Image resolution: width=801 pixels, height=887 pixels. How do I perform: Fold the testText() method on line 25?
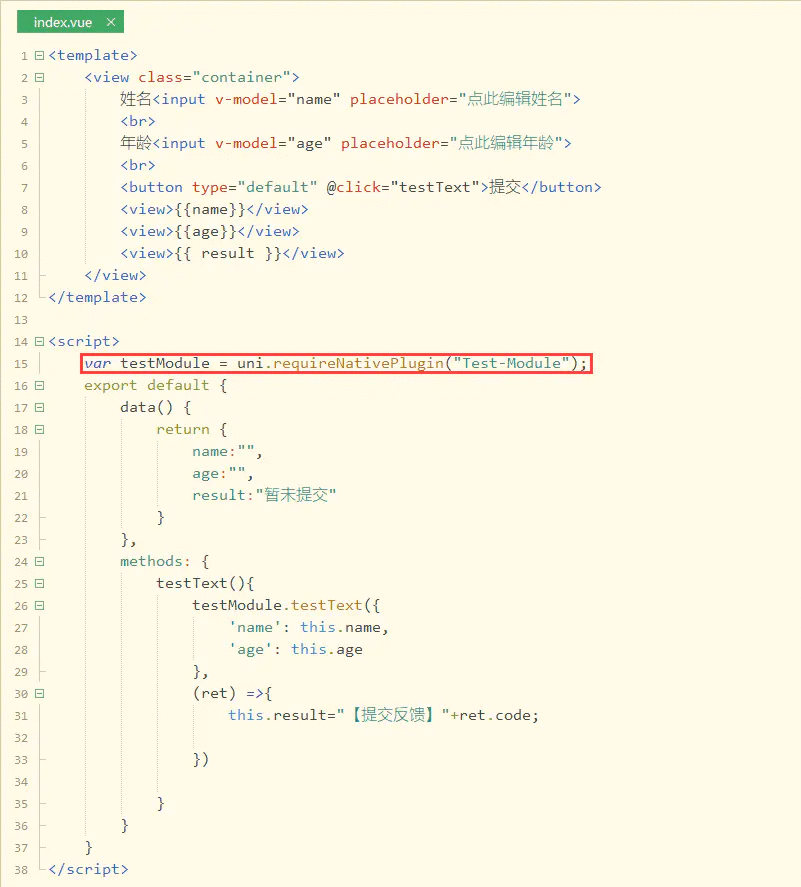[39, 583]
